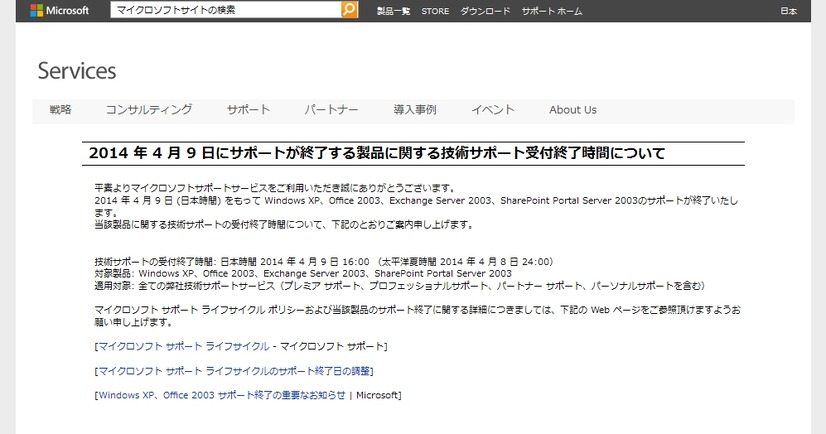Click the line starting 対象製品: Windows XP
Viewport: 826px width, 434px height.
click(x=303, y=274)
